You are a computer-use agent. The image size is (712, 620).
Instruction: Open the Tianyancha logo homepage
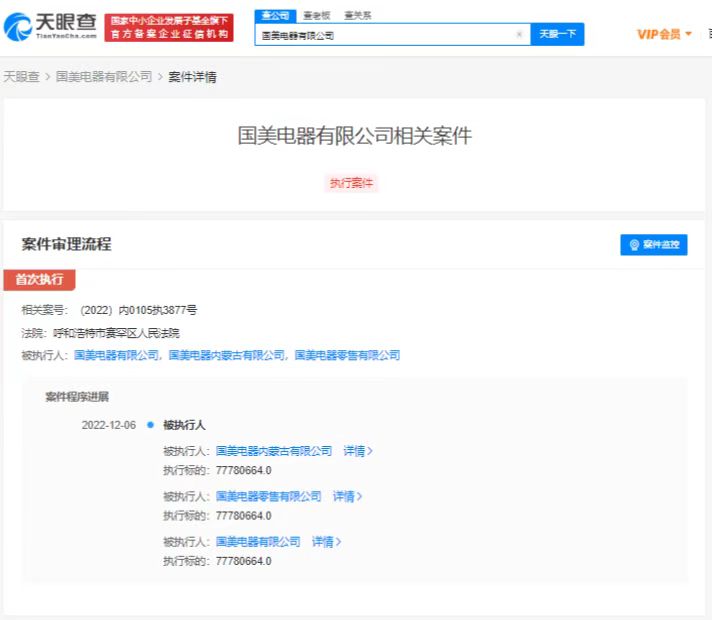pyautogui.click(x=50, y=26)
